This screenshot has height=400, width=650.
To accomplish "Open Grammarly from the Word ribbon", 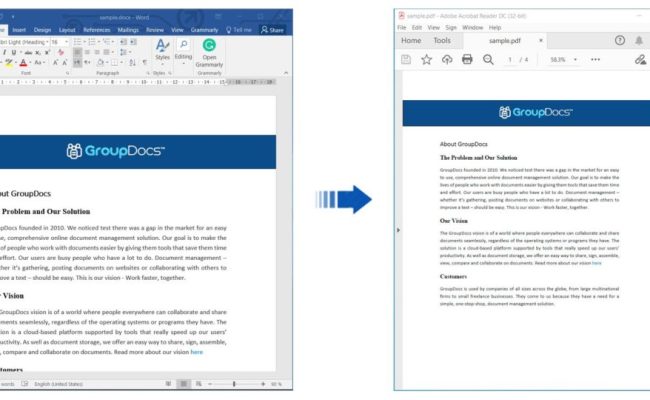I will tap(209, 53).
